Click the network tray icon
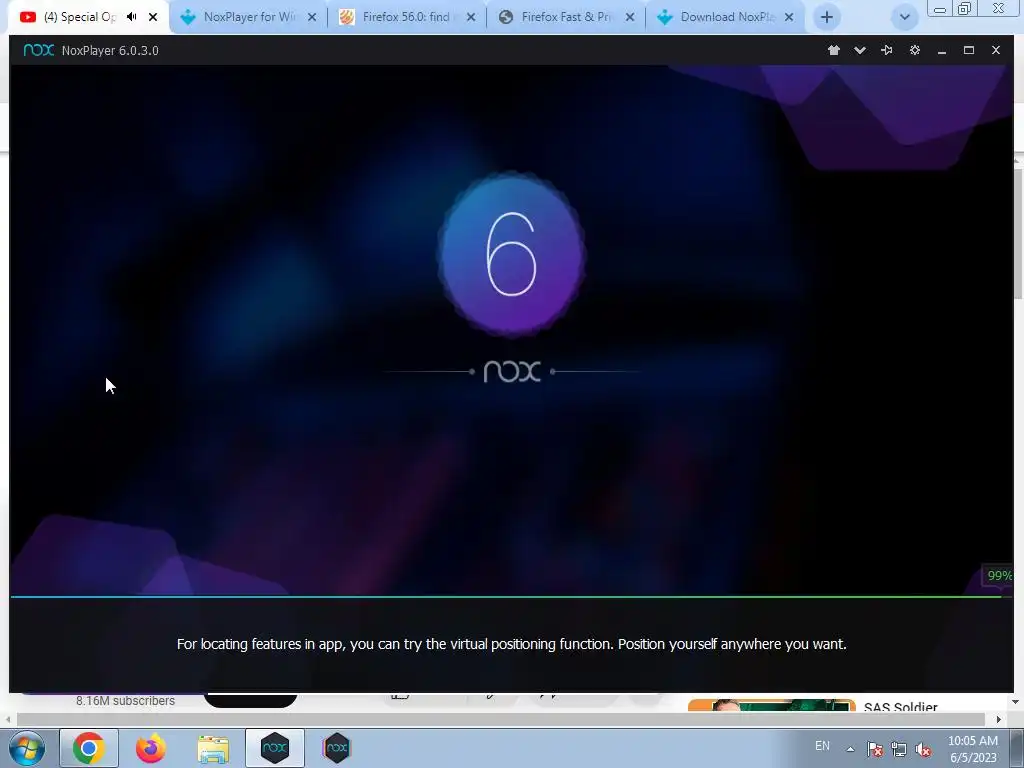The width and height of the screenshot is (1024, 768). (x=899, y=749)
